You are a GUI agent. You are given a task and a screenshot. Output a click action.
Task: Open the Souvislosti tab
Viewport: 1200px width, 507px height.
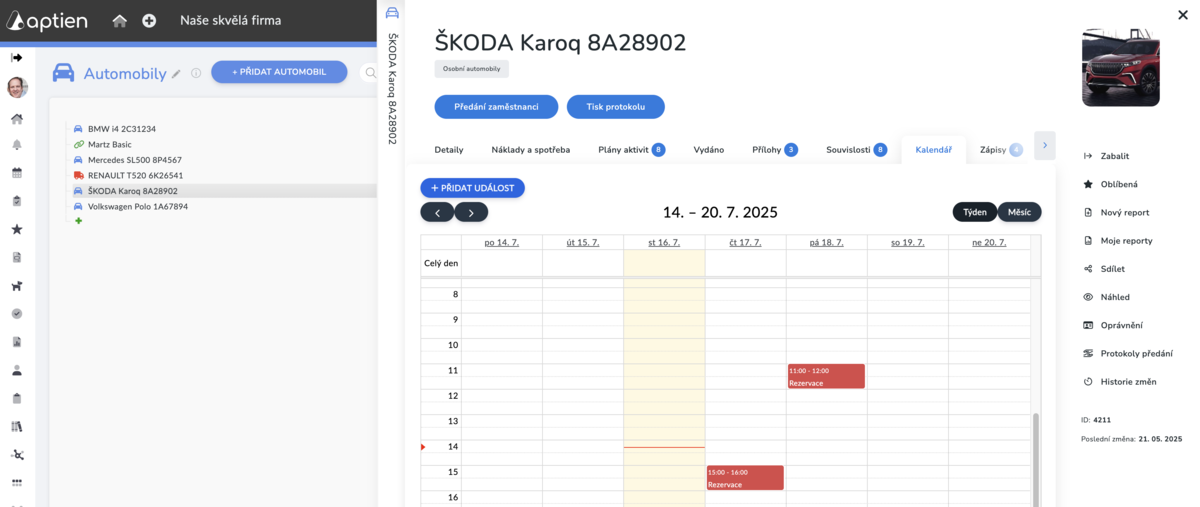pos(856,150)
